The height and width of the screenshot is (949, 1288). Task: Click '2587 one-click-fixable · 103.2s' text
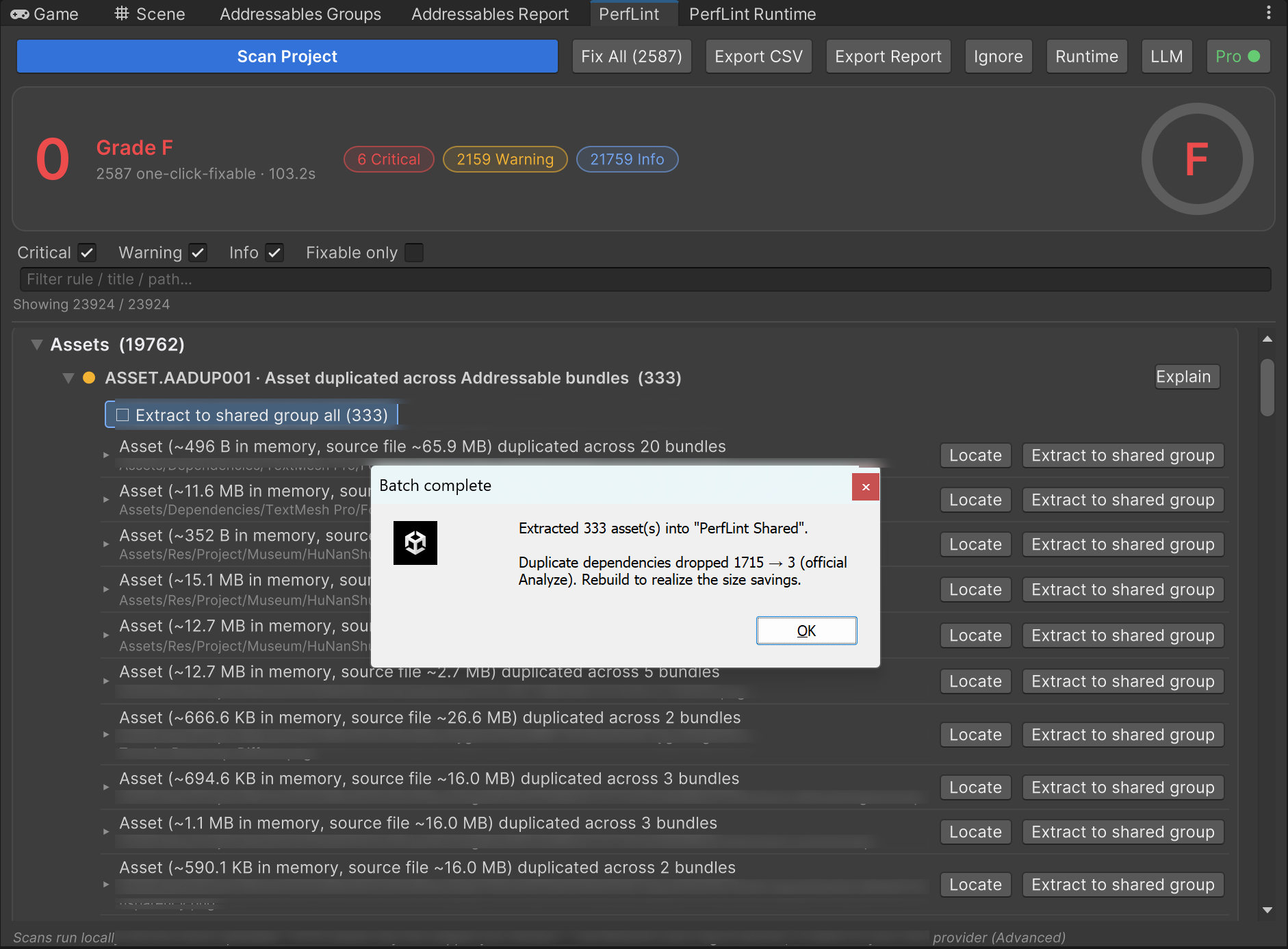205,174
